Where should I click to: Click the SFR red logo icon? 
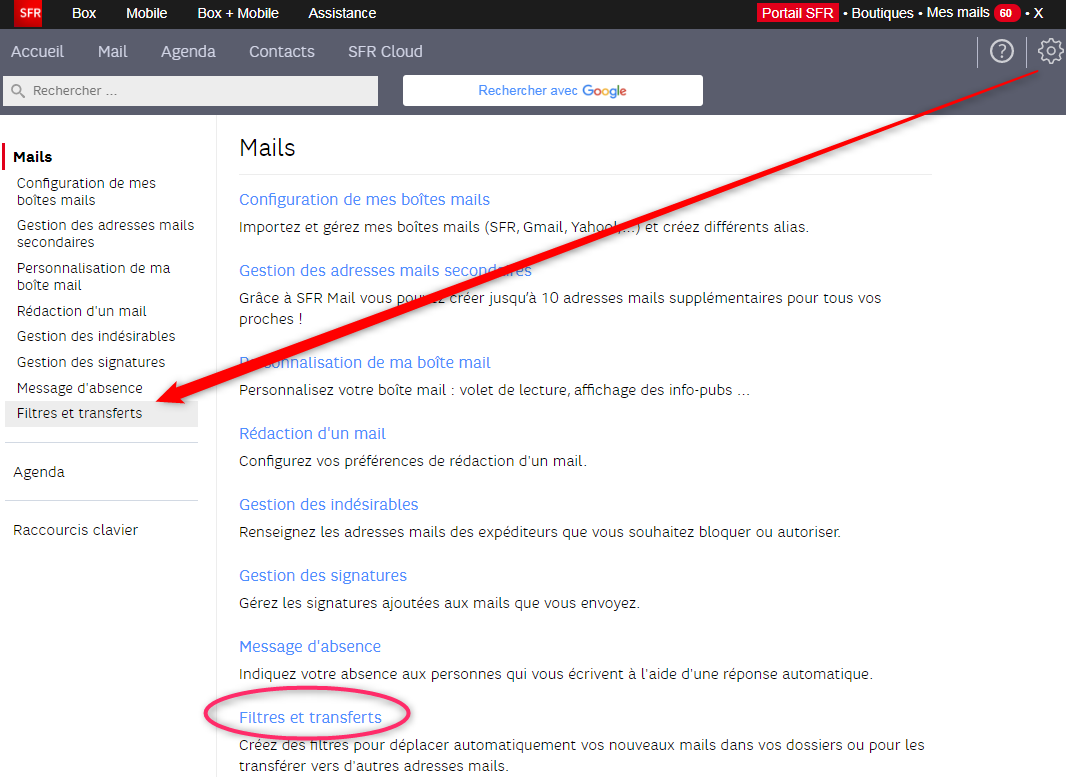click(x=30, y=14)
